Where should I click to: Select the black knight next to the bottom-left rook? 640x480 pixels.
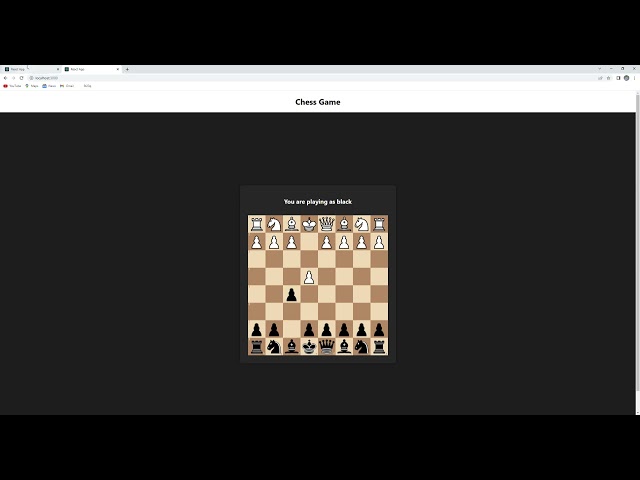pos(274,347)
